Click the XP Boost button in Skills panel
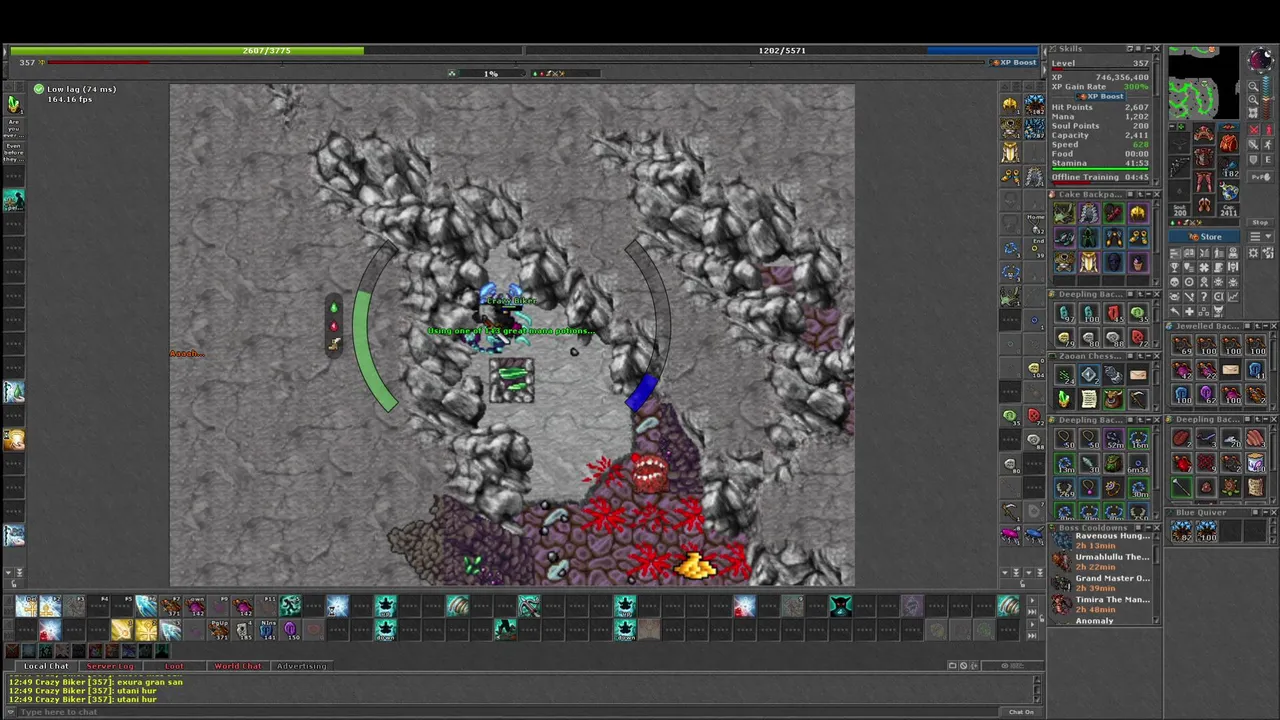1280x720 pixels. tap(1101, 96)
